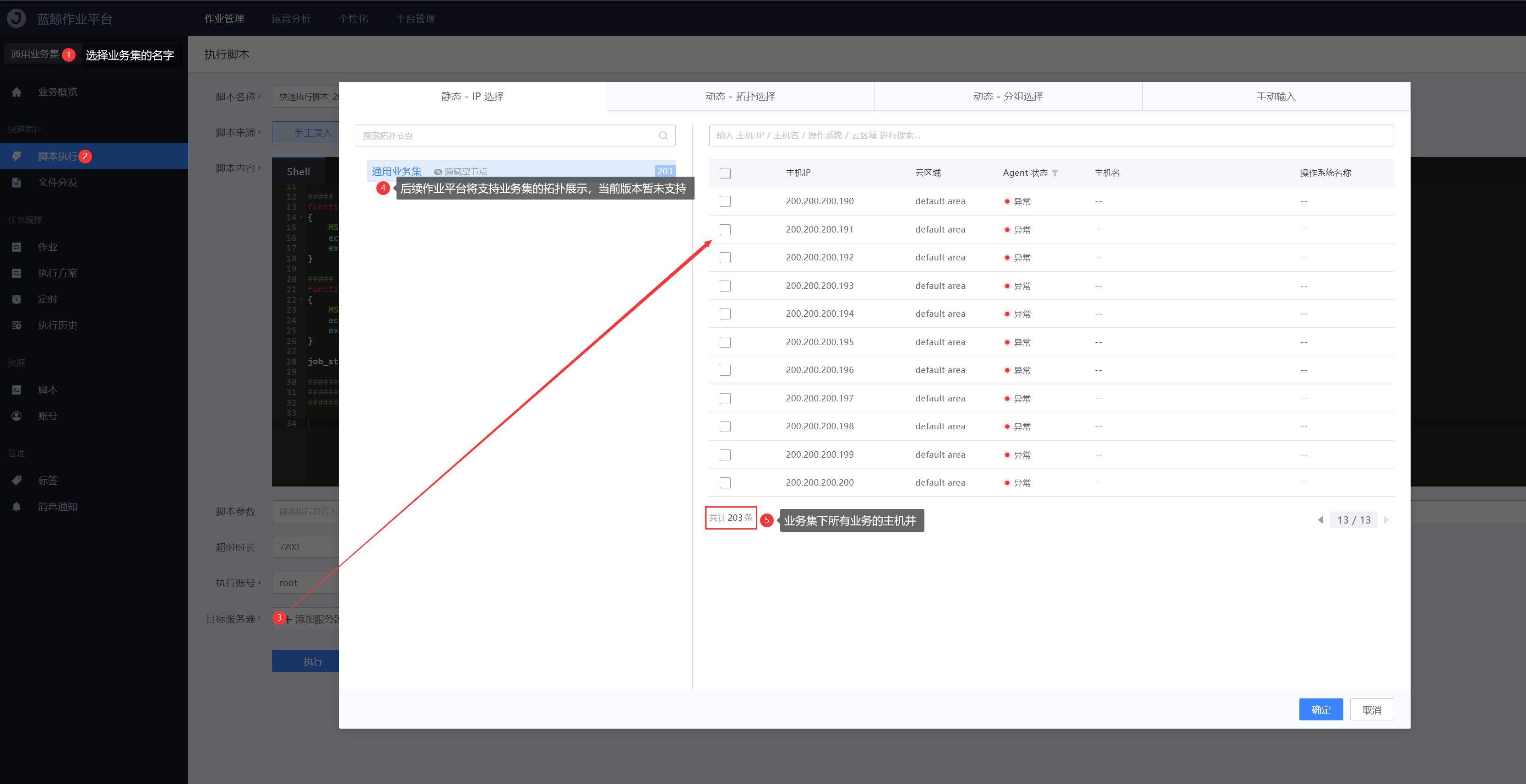The width and height of the screenshot is (1526, 784).
Task: Confirm selection with 确定 button
Action: point(1321,709)
